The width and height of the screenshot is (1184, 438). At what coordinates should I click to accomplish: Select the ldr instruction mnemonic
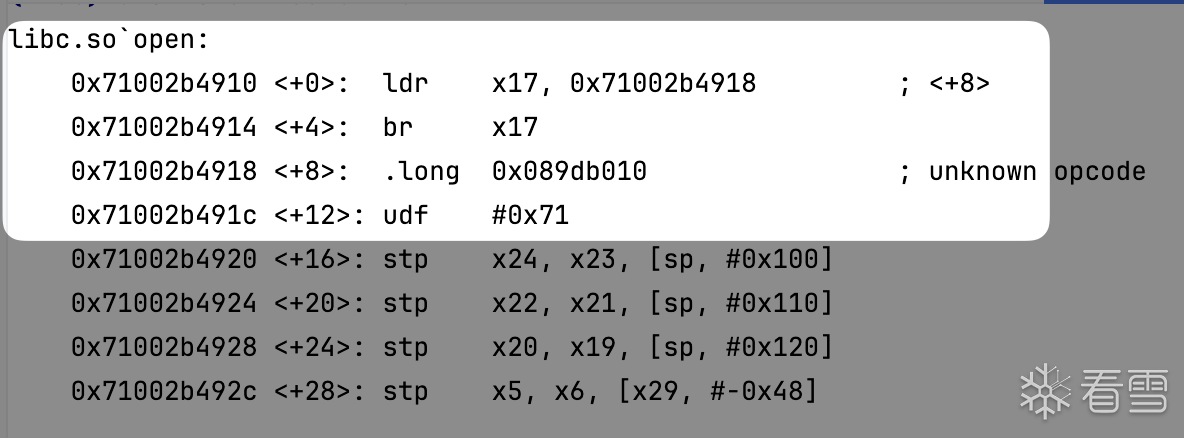(x=405, y=83)
